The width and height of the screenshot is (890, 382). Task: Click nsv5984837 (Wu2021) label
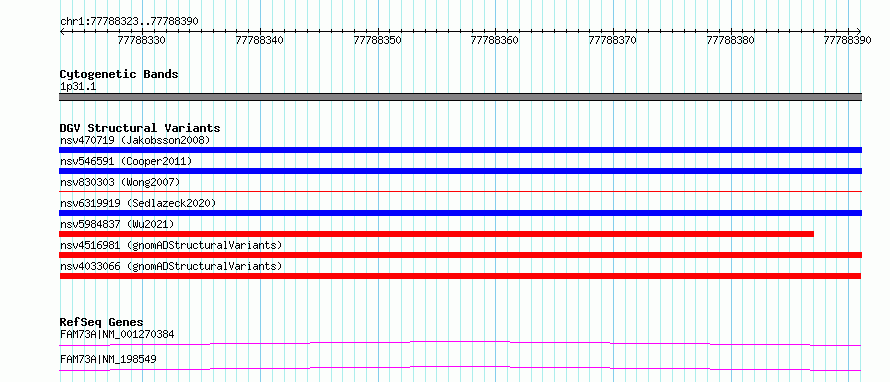117,224
